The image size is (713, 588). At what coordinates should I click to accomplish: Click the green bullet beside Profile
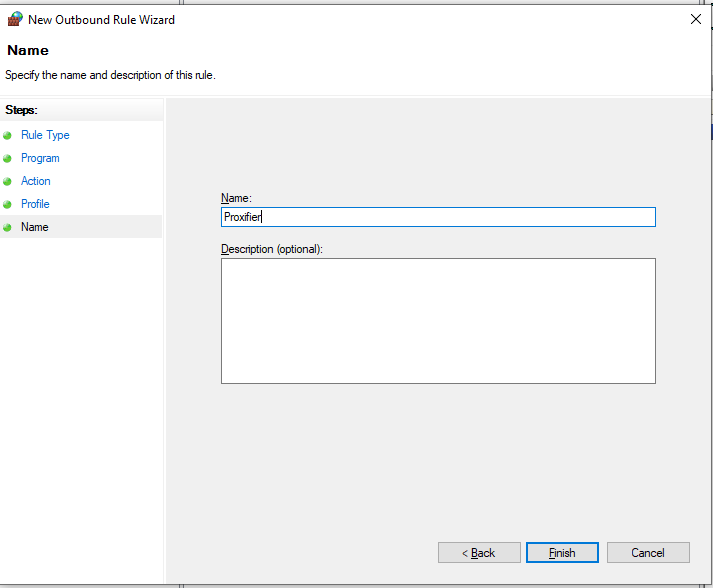coord(7,205)
